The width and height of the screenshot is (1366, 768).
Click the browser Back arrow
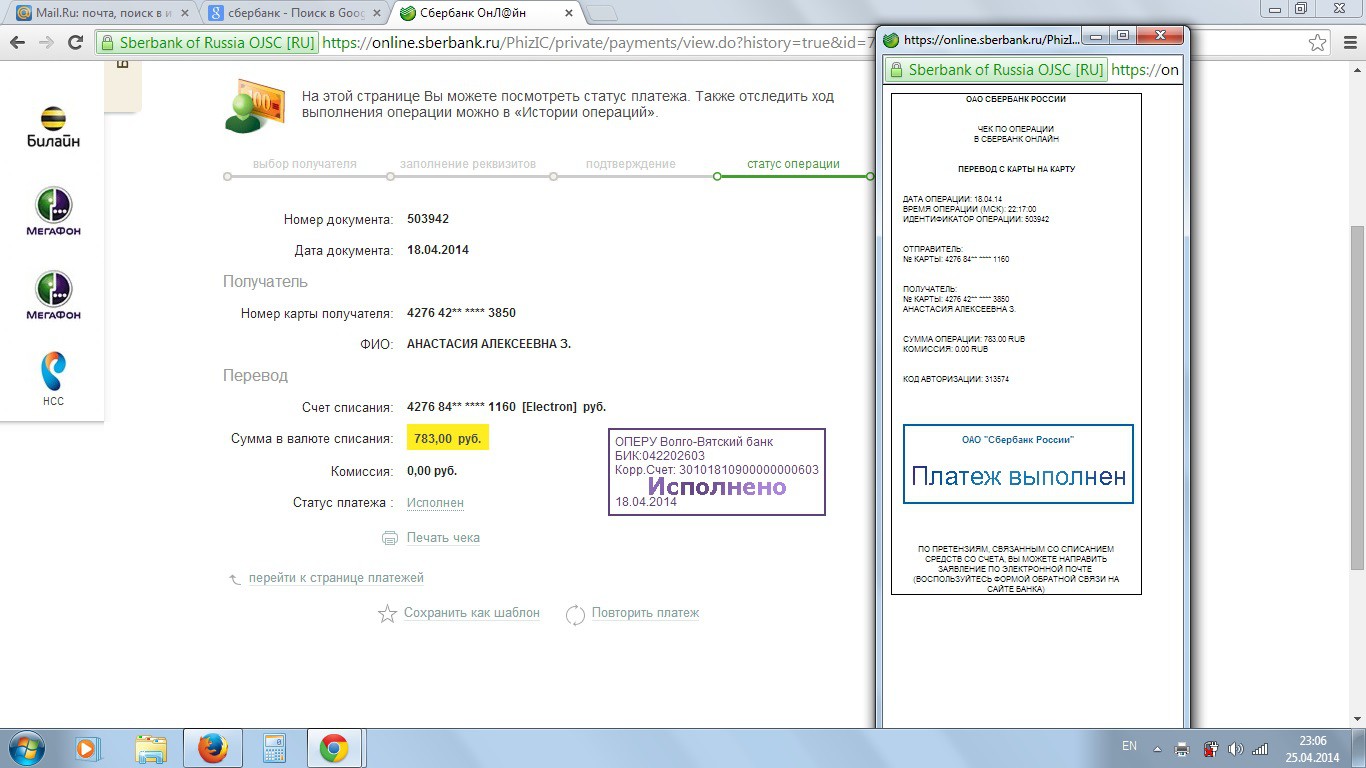pos(17,43)
